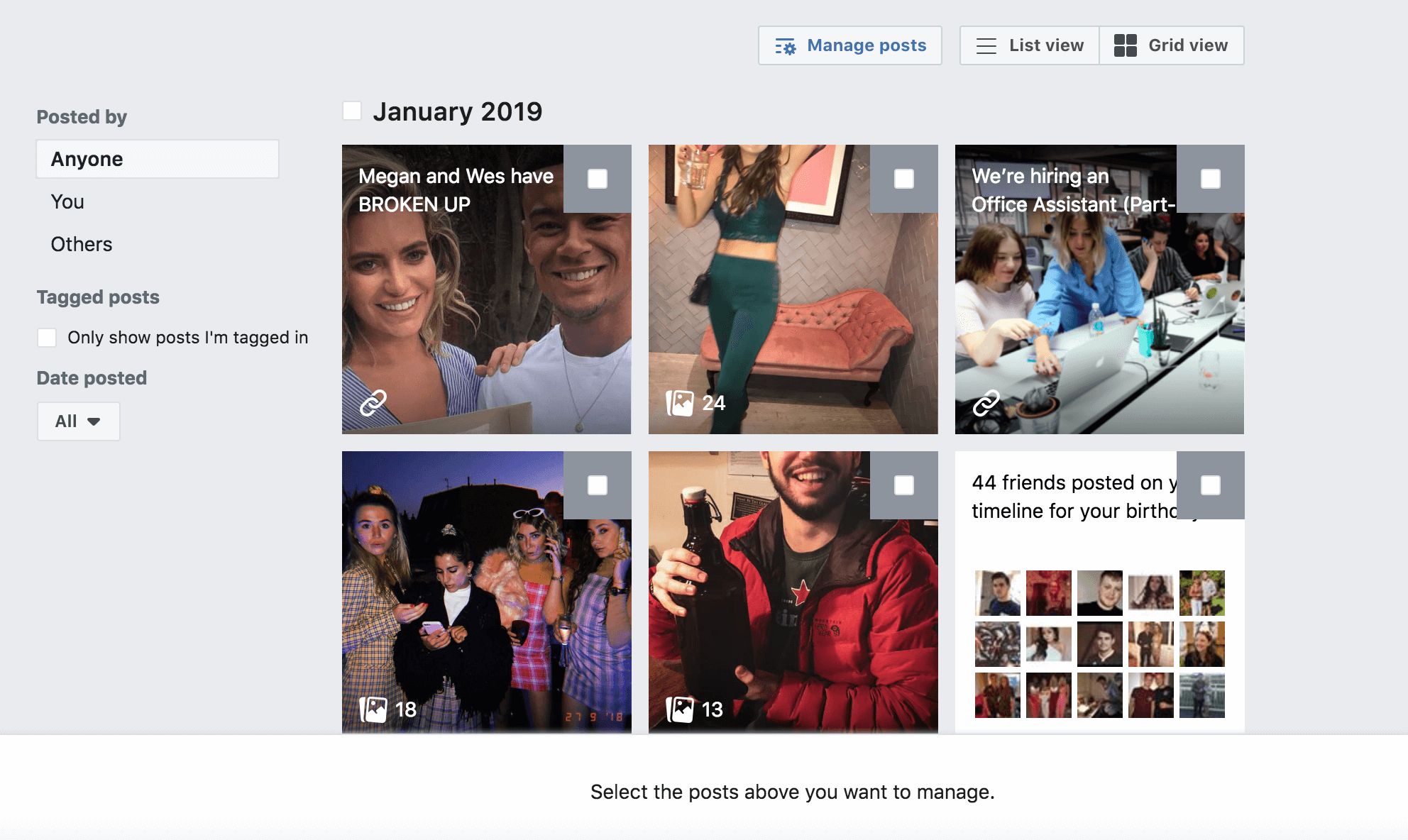The width and height of the screenshot is (1408, 840).
Task: Click the January 2019 heading
Action: pos(457,111)
